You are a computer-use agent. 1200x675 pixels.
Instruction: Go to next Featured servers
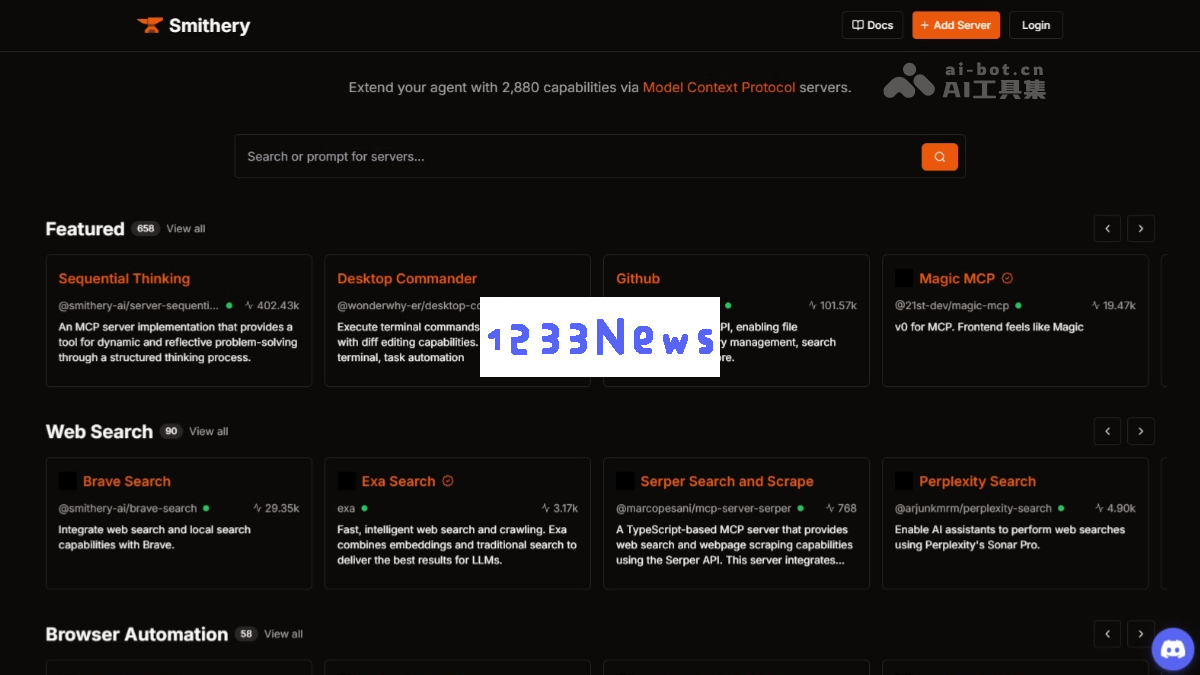point(1141,229)
